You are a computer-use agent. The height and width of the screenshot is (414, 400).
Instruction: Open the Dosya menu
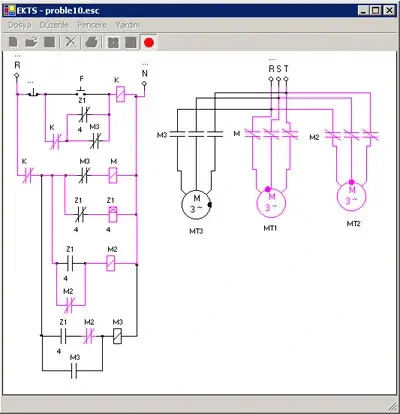point(20,25)
